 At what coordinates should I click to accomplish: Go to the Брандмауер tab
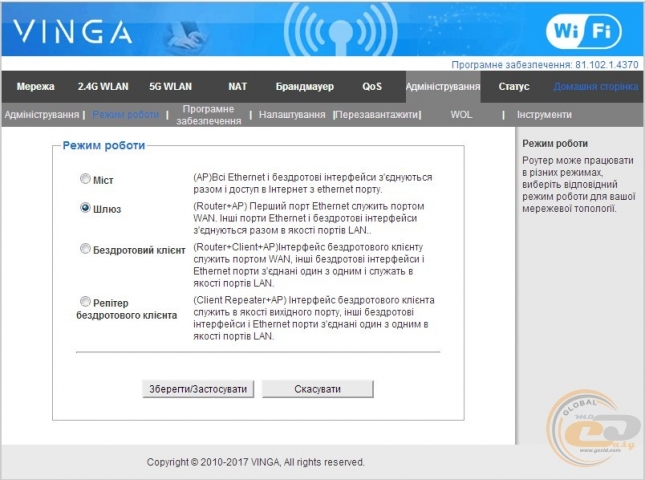pos(304,86)
